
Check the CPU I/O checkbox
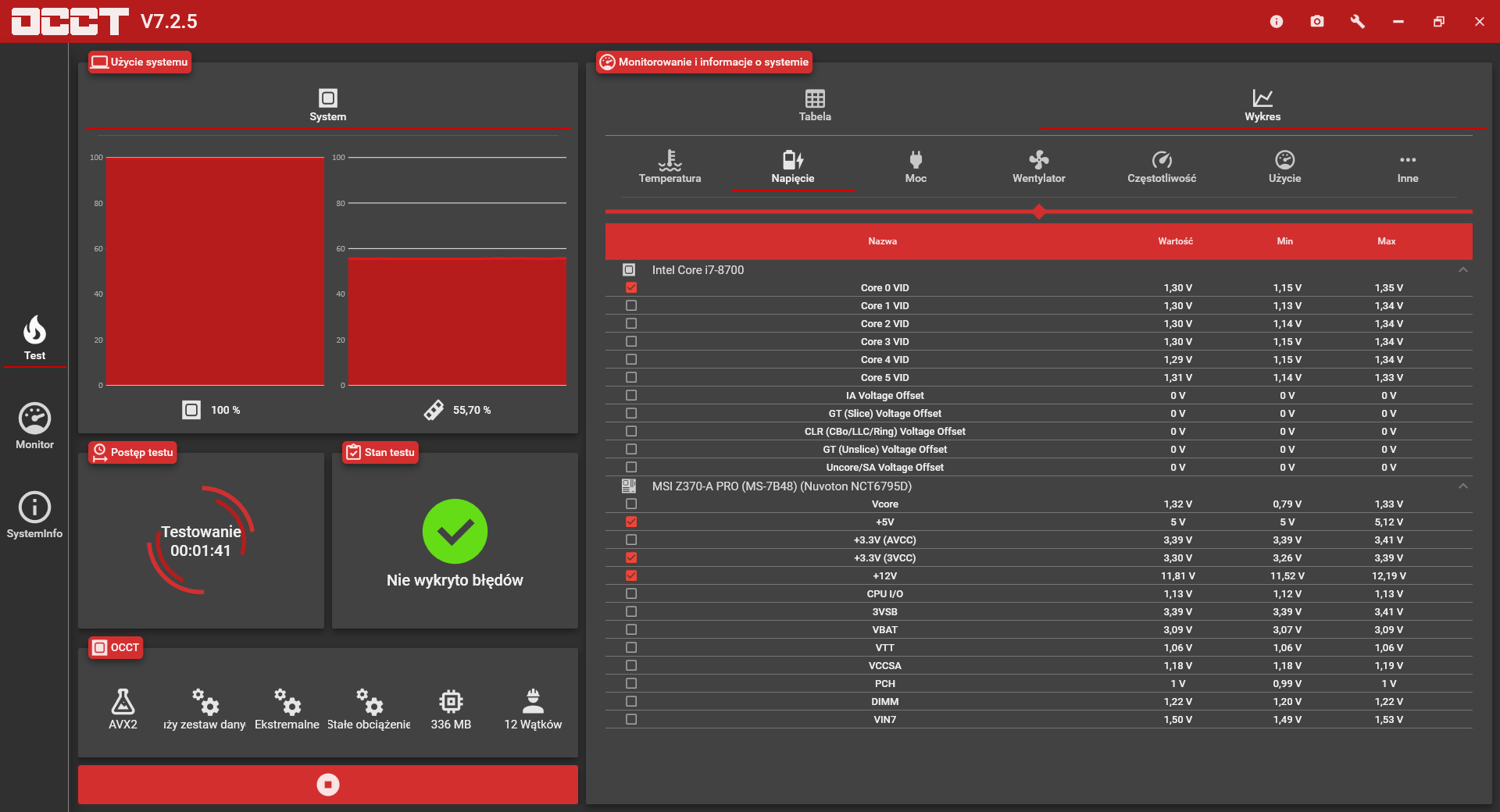tap(631, 593)
